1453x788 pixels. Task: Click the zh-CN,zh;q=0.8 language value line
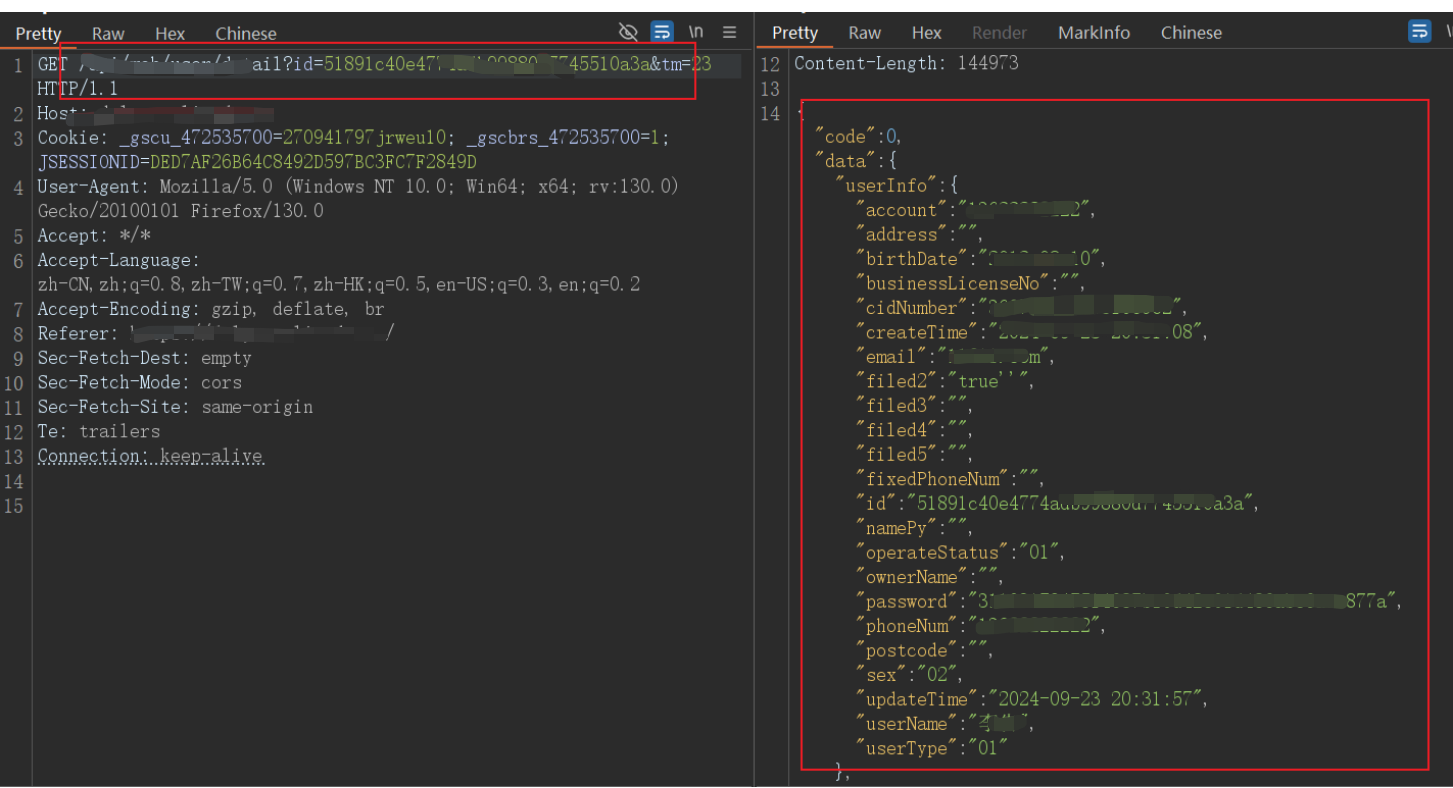tap(338, 284)
